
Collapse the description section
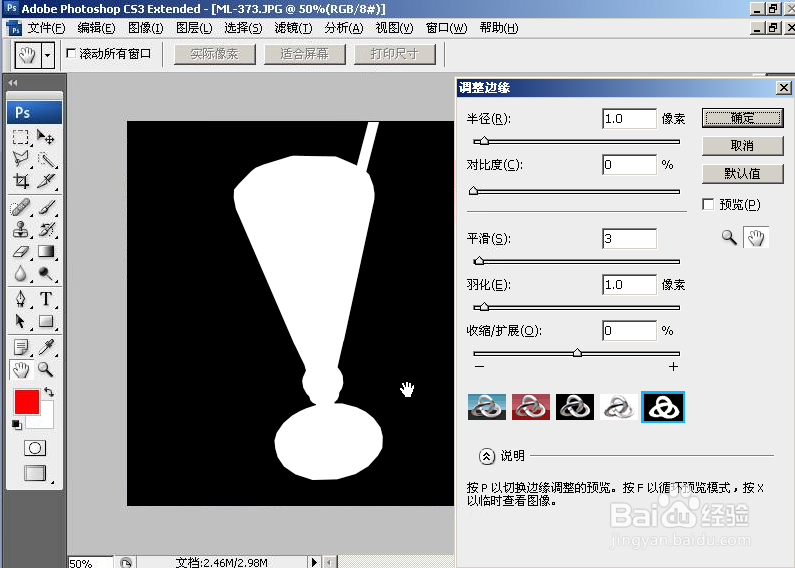[486, 456]
